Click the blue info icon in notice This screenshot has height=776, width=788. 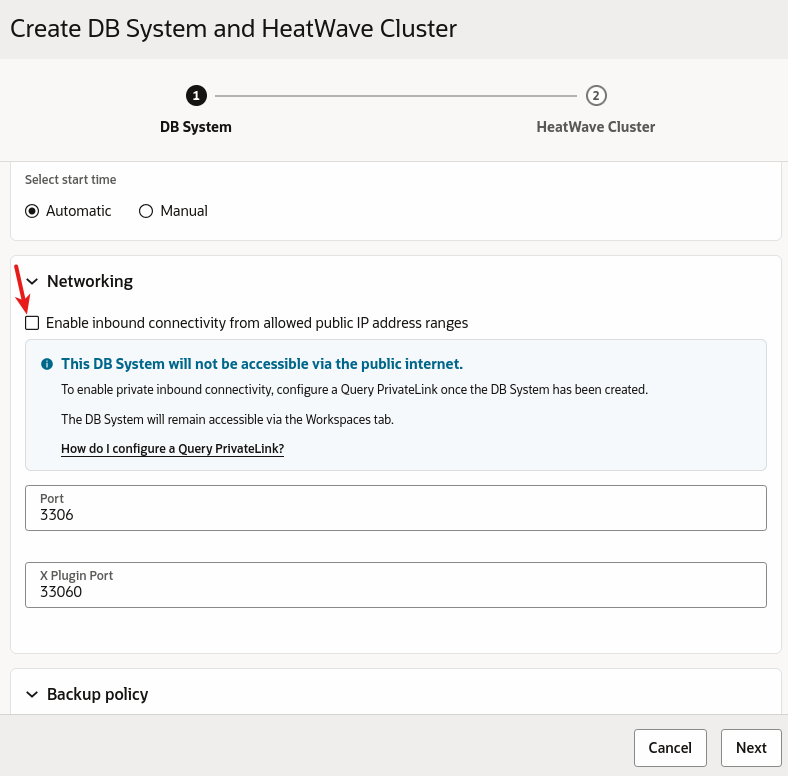tap(47, 364)
